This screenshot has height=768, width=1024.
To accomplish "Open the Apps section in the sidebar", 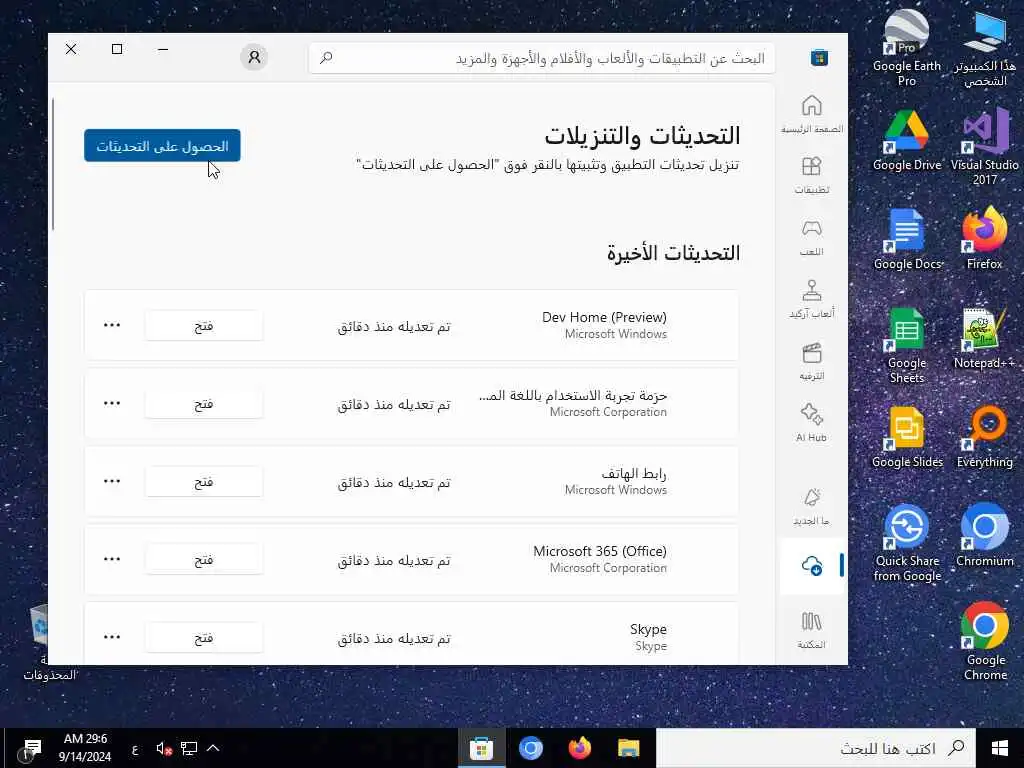I will click(811, 175).
